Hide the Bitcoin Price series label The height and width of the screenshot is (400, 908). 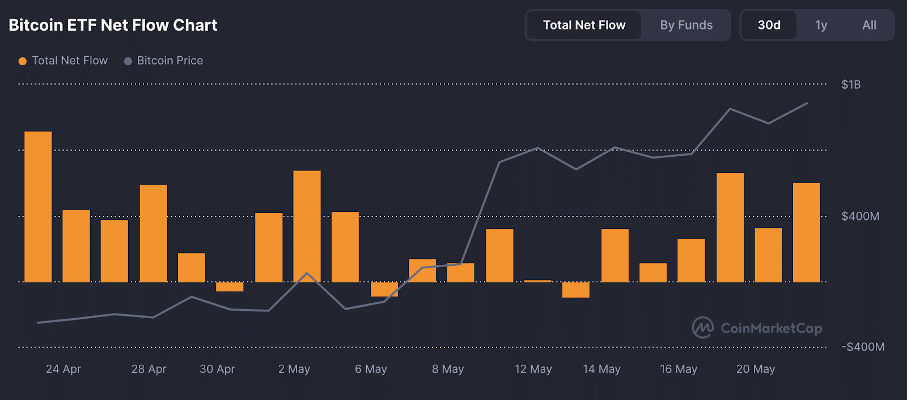(x=169, y=61)
